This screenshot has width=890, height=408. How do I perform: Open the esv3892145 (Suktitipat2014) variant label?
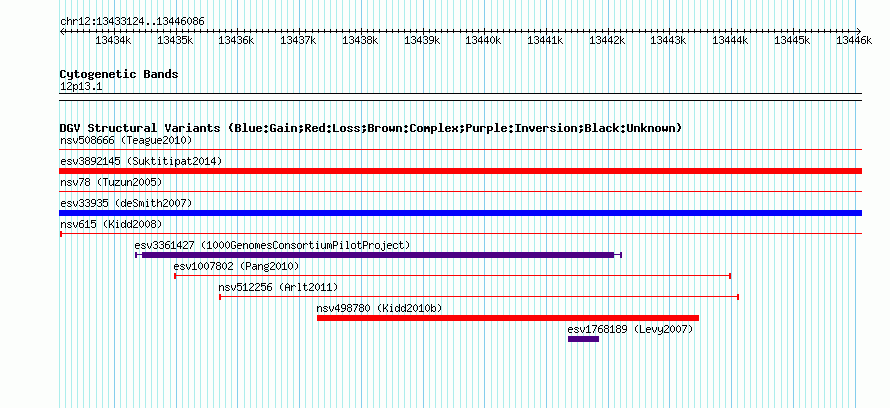pyautogui.click(x=141, y=161)
